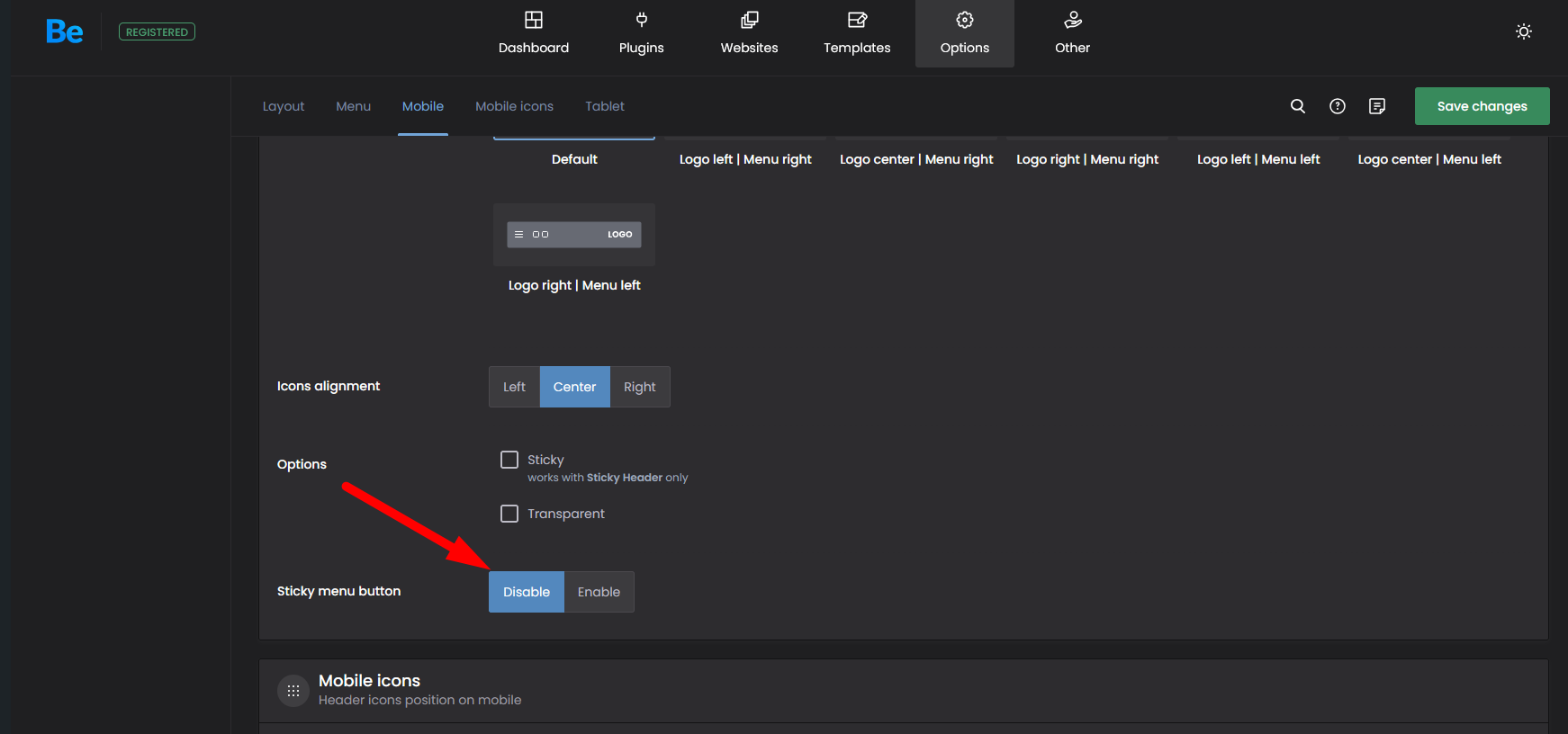Set Sticky menu button to Disable
This screenshot has width=1568, height=734.
(x=527, y=592)
